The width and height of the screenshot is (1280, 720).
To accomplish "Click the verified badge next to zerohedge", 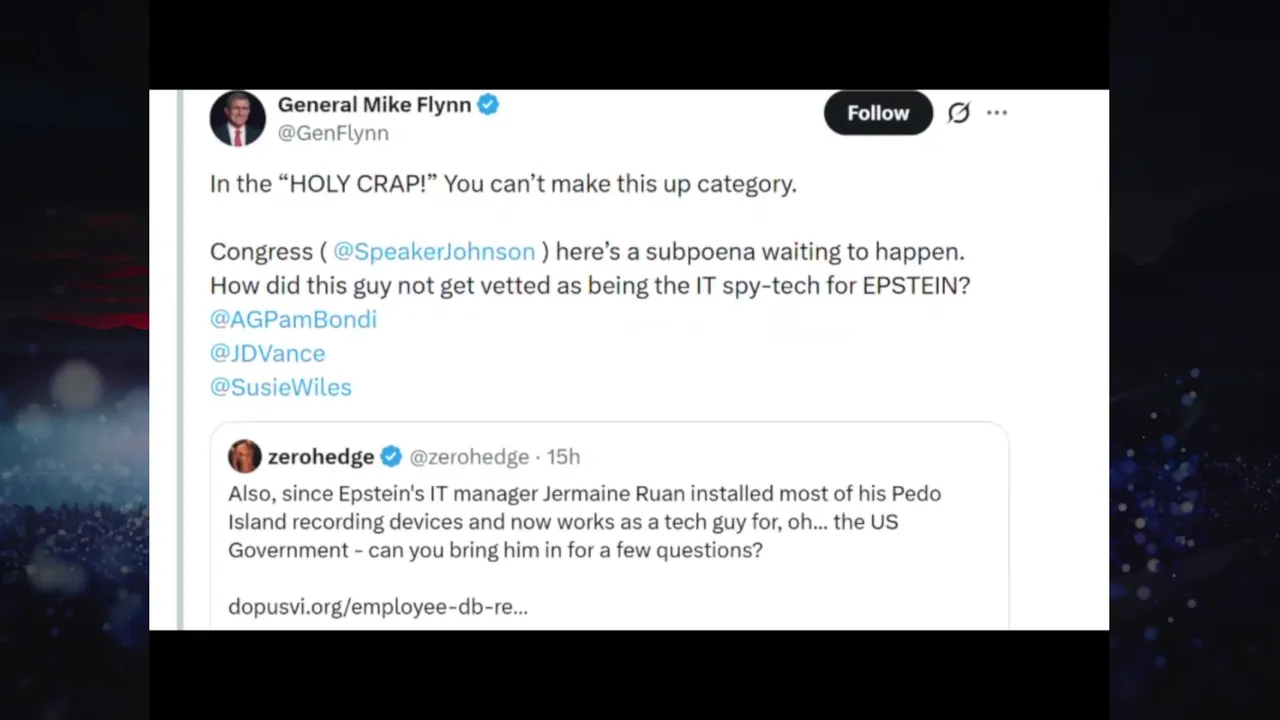I will pyautogui.click(x=391, y=457).
